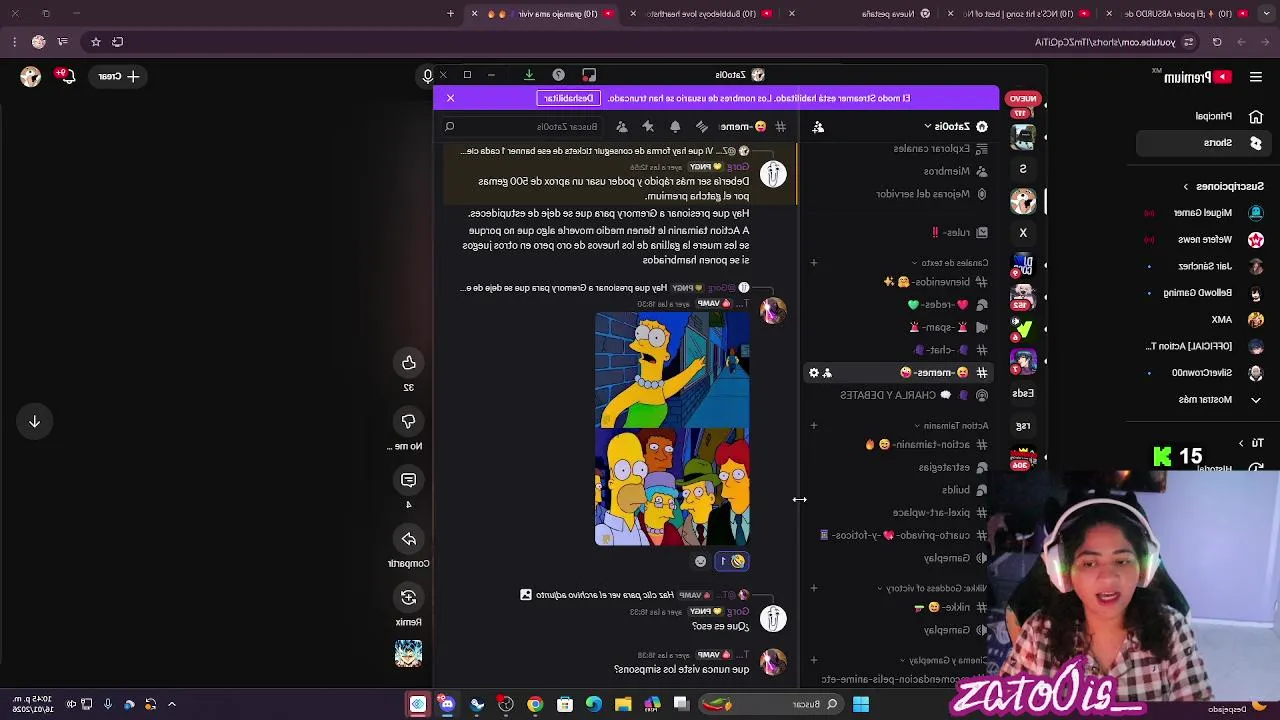
Task: Open Chrome from the taskbar
Action: [x=535, y=704]
